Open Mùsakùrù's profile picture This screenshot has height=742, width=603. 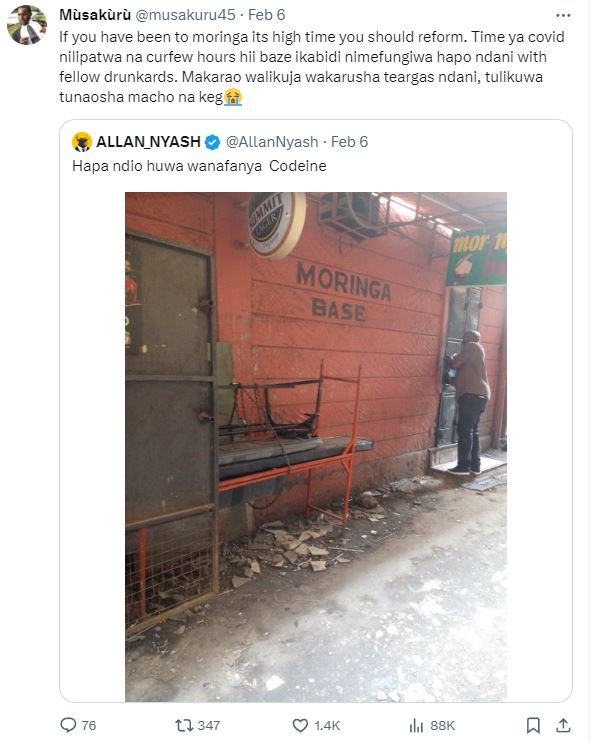(x=27, y=25)
